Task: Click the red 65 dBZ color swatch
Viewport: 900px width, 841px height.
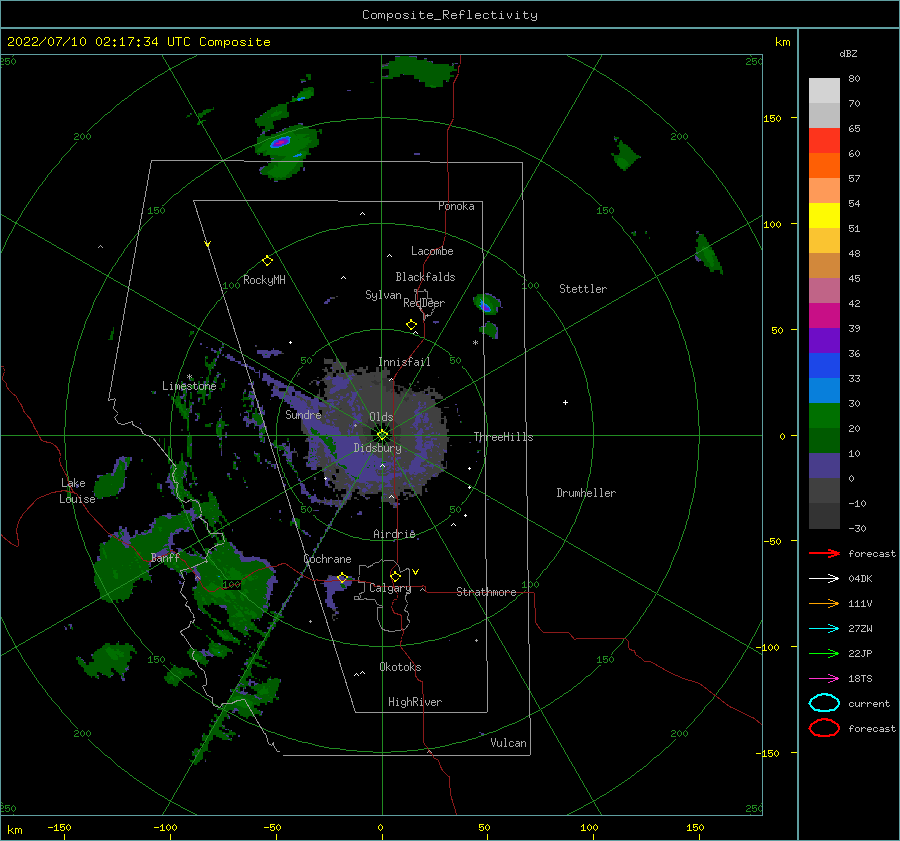Action: pos(824,140)
